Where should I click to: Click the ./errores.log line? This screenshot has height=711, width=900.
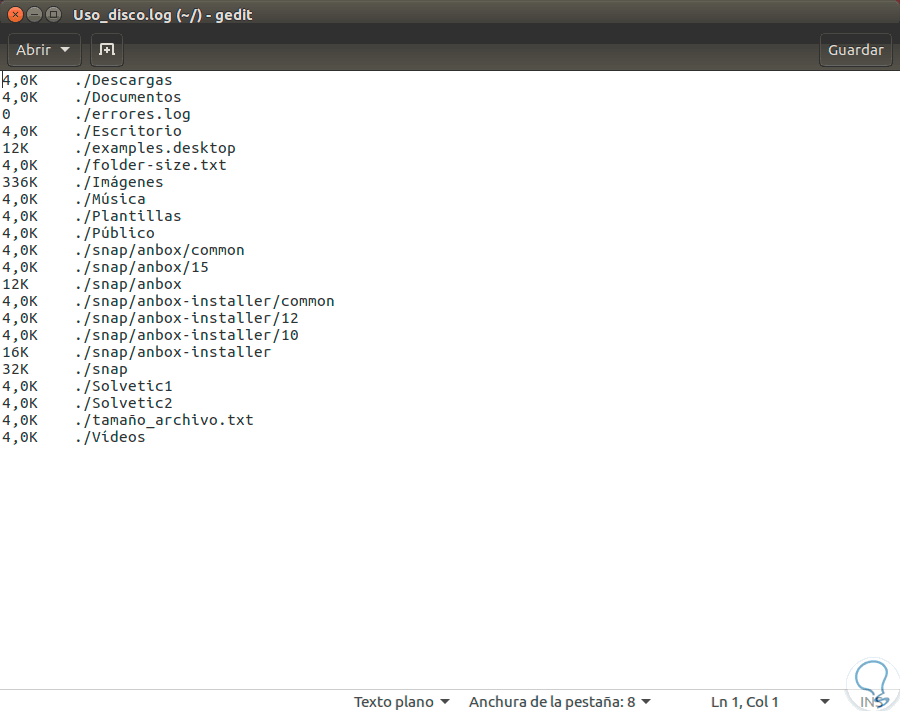coord(96,114)
